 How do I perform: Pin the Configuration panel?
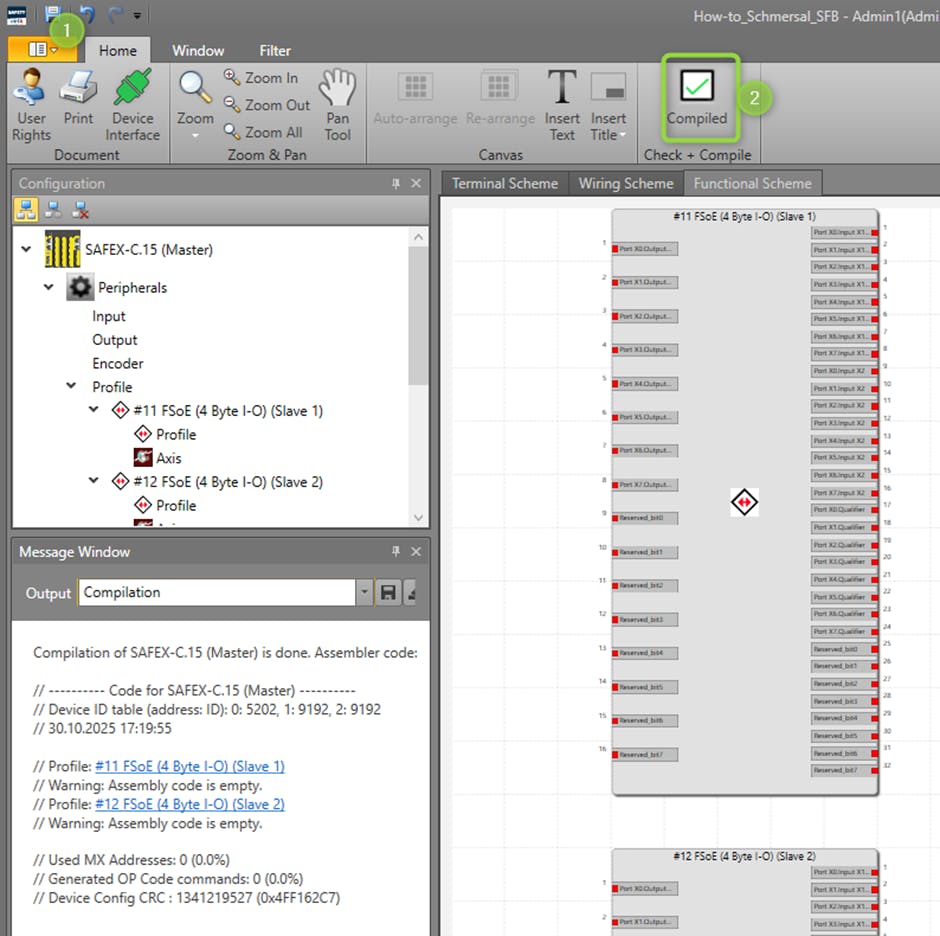coord(396,184)
